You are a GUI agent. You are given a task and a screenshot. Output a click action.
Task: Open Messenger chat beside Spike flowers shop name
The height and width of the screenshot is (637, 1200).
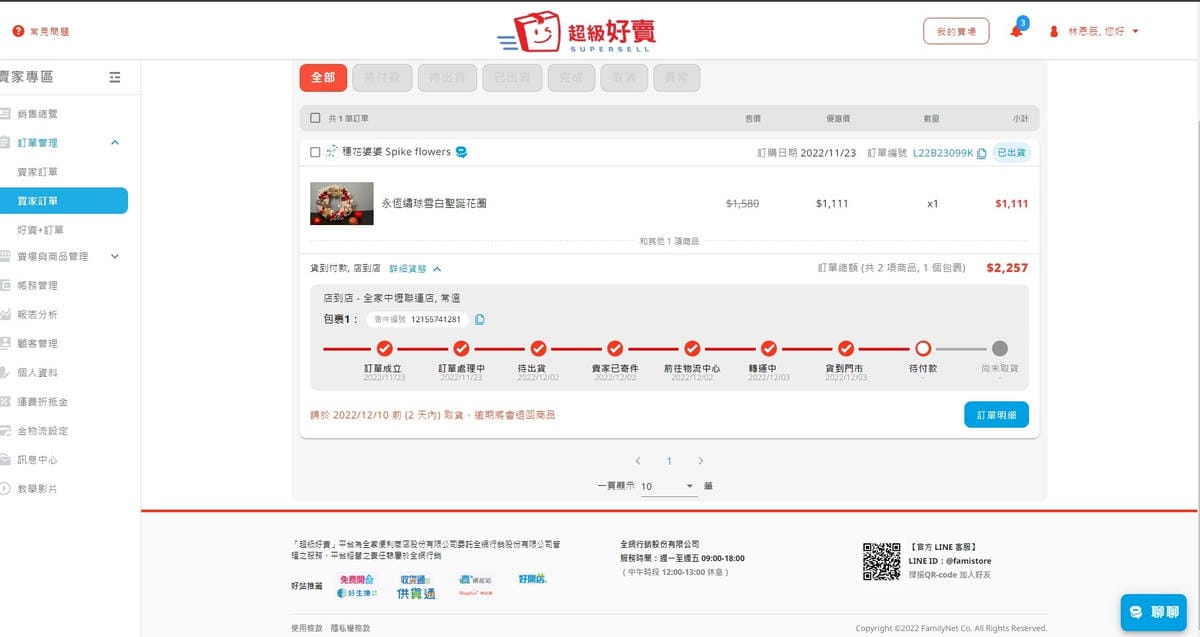(460, 153)
